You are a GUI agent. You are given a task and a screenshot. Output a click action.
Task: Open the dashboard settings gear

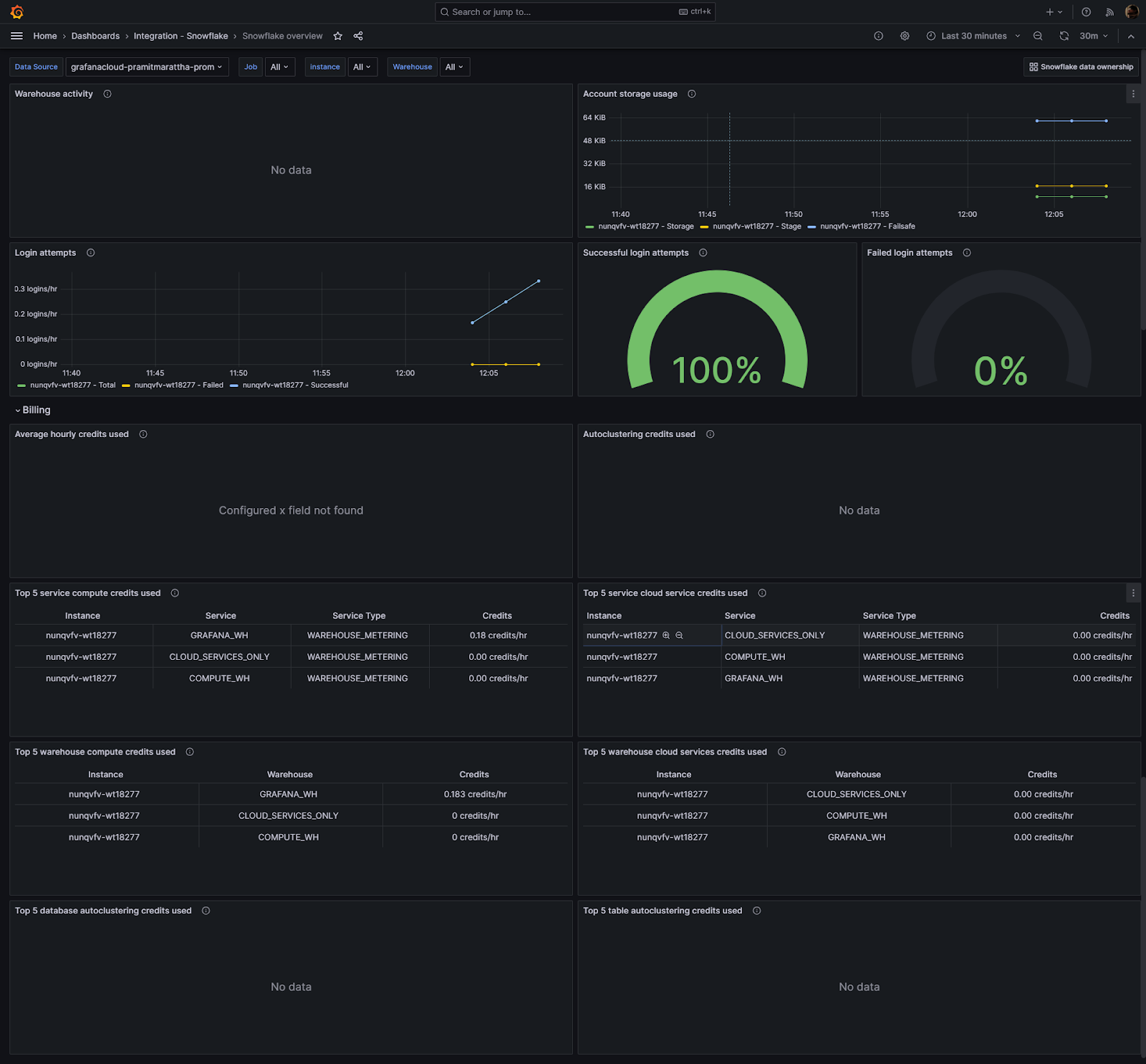click(x=905, y=36)
